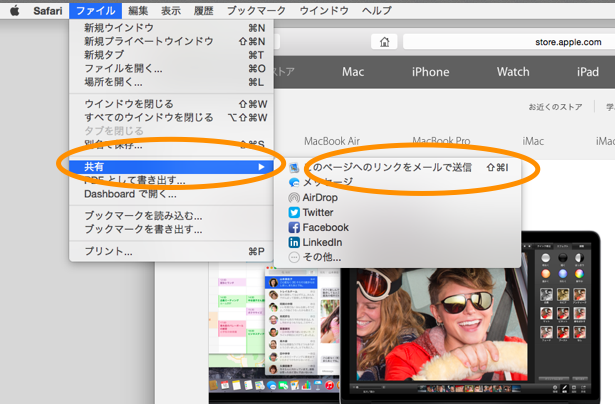Open その他… sharing options
The width and height of the screenshot is (615, 404).
(398, 257)
